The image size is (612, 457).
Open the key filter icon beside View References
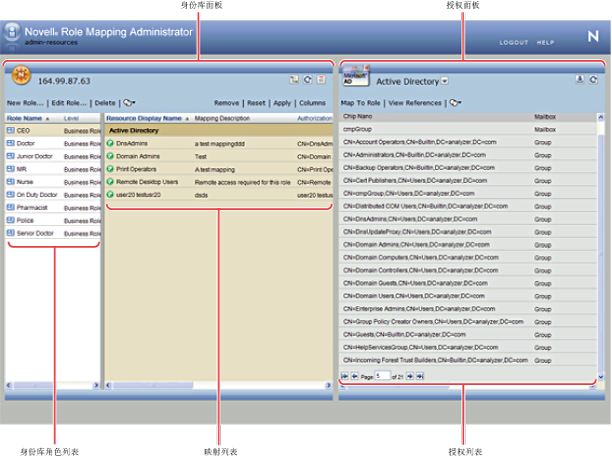[x=455, y=103]
